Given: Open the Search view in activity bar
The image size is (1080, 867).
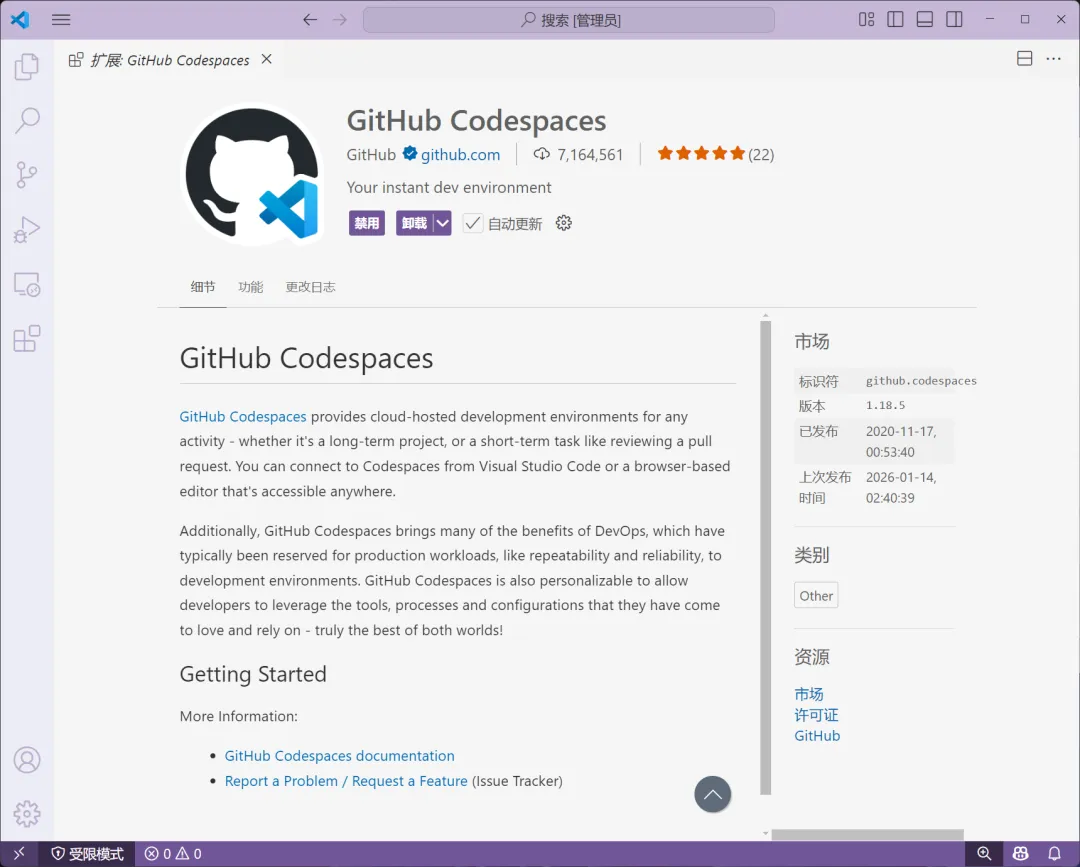Looking at the screenshot, I should click(x=27, y=121).
